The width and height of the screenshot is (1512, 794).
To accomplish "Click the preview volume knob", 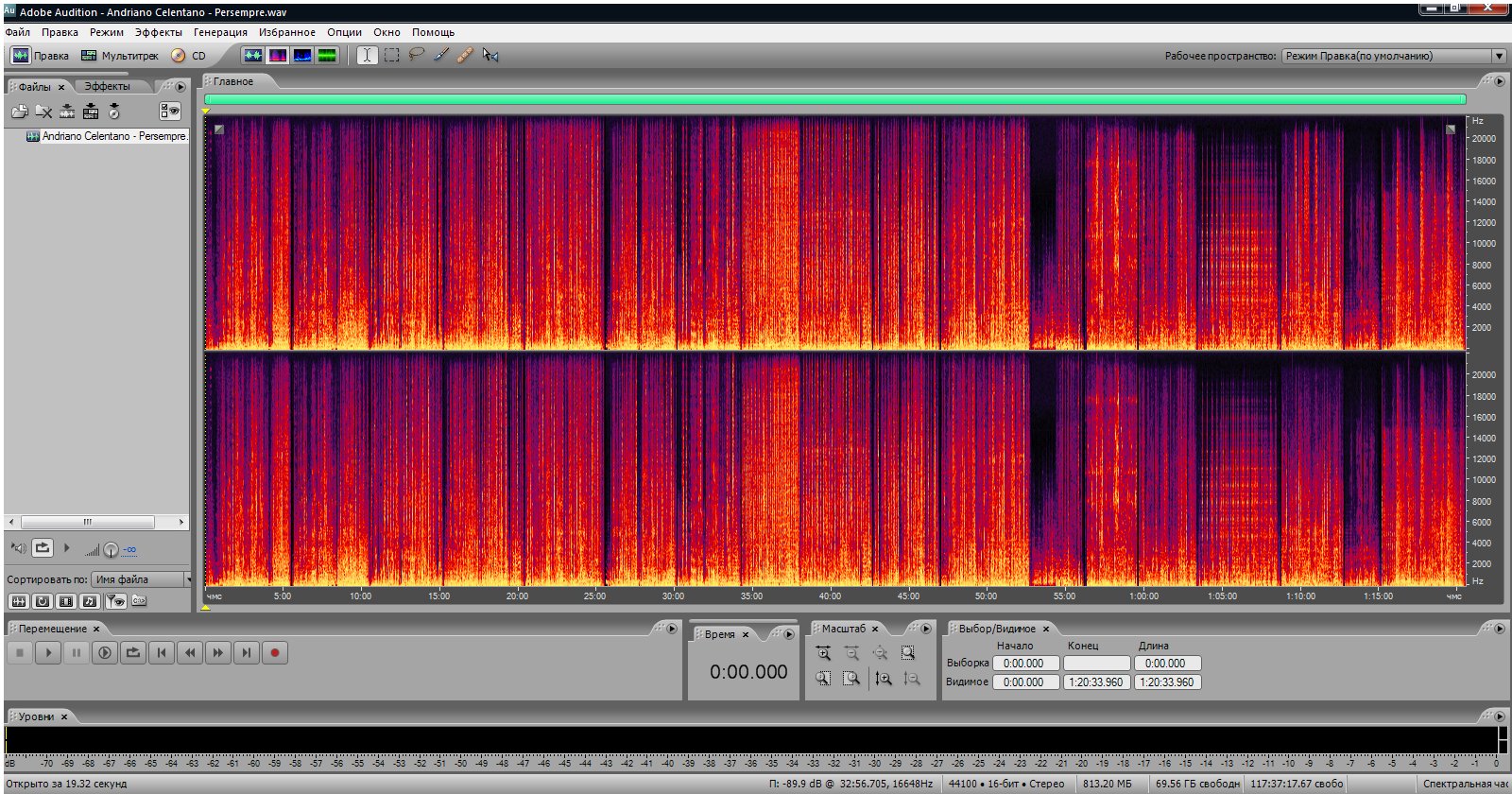I will pos(111,549).
